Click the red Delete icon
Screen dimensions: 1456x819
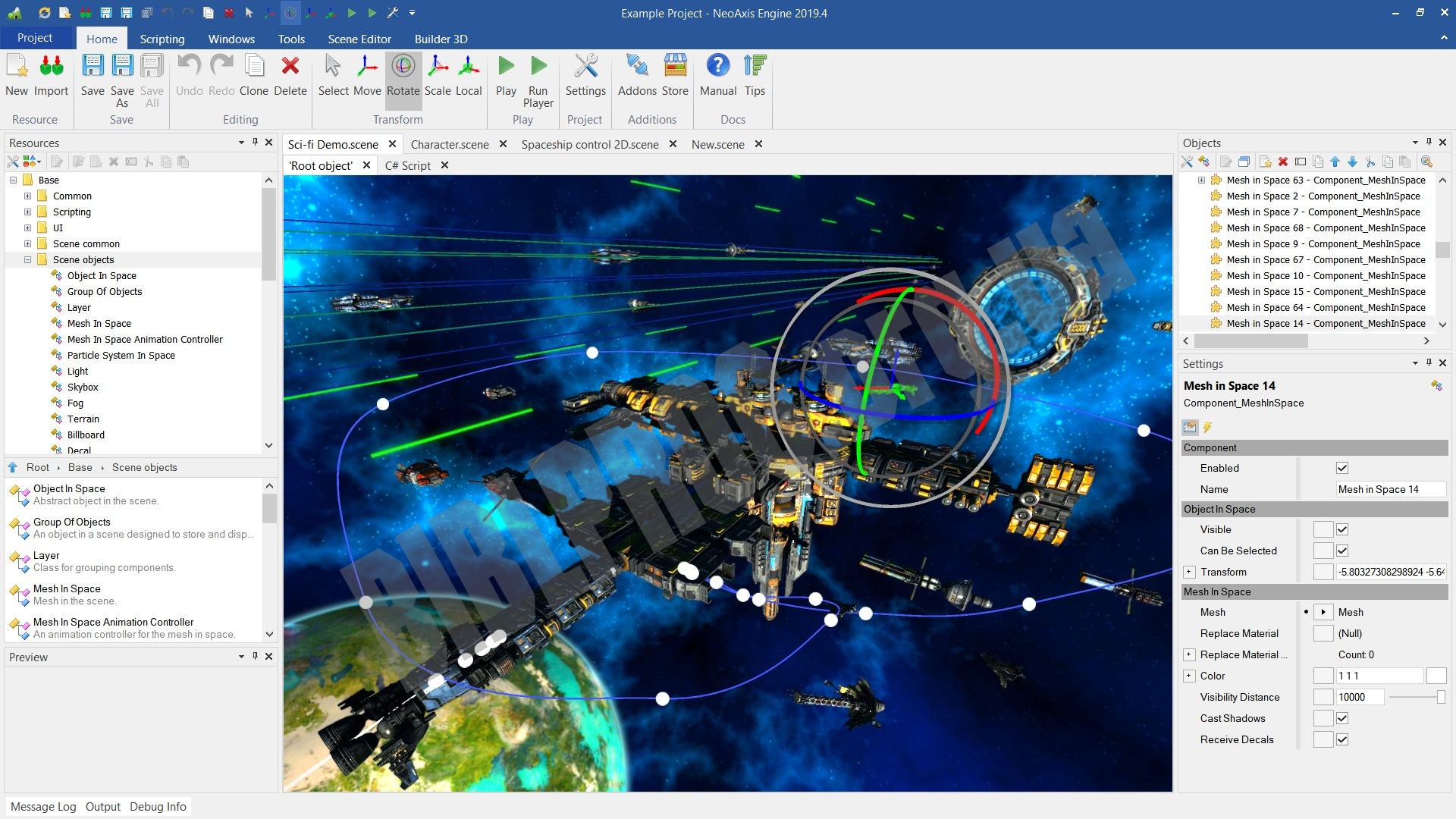coord(290,66)
